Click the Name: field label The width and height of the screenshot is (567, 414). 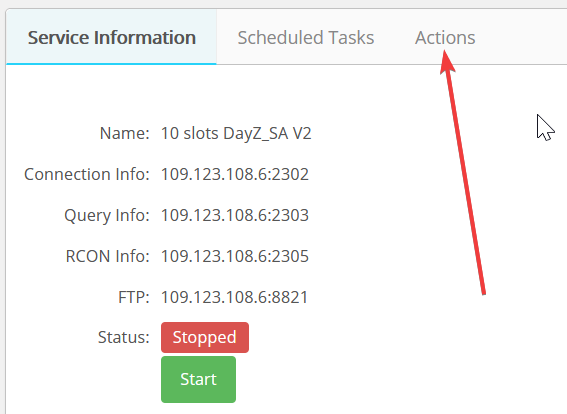(x=124, y=133)
